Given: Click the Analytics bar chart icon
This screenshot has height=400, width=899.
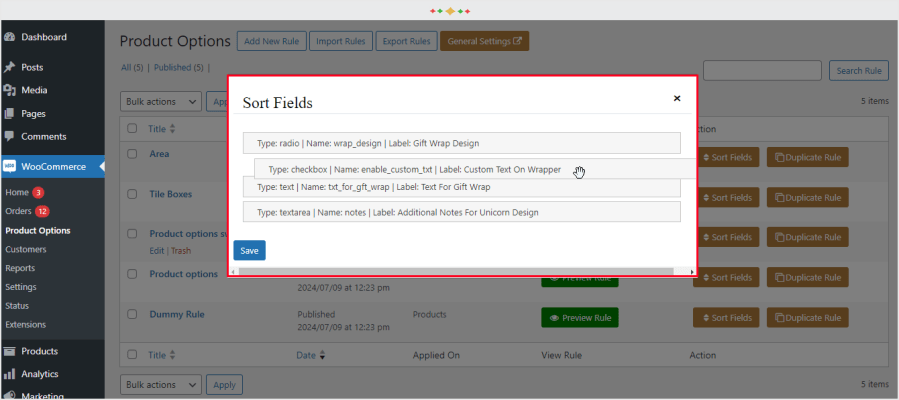Looking at the screenshot, I should click(x=10, y=374).
